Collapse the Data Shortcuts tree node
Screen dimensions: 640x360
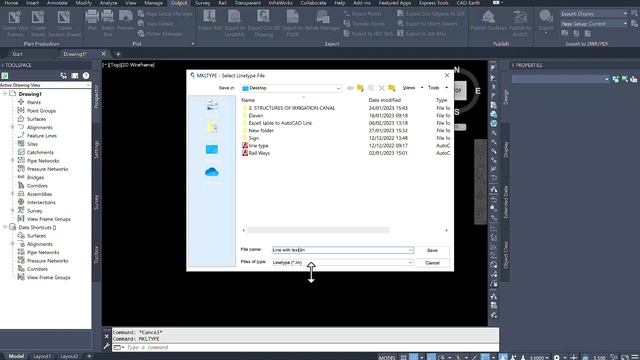tap(5, 227)
